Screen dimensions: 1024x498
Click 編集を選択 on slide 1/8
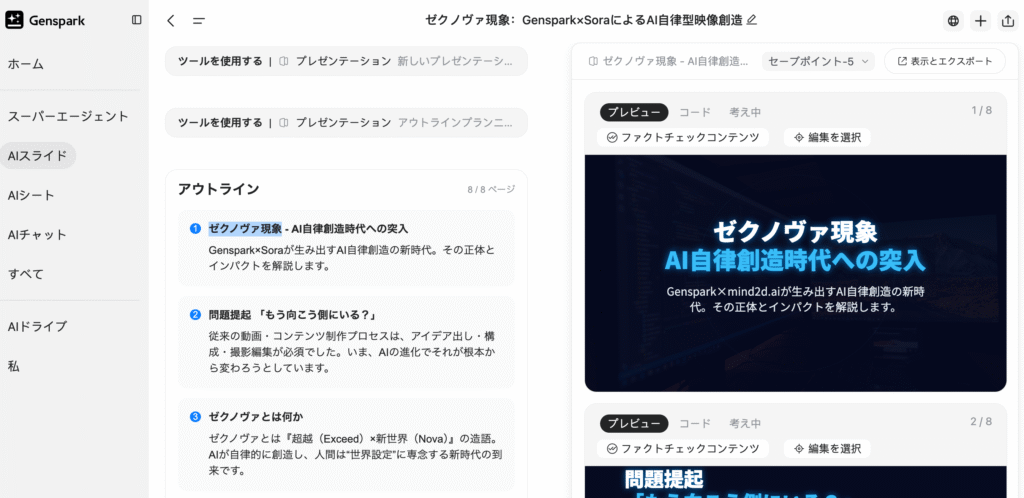coord(827,138)
